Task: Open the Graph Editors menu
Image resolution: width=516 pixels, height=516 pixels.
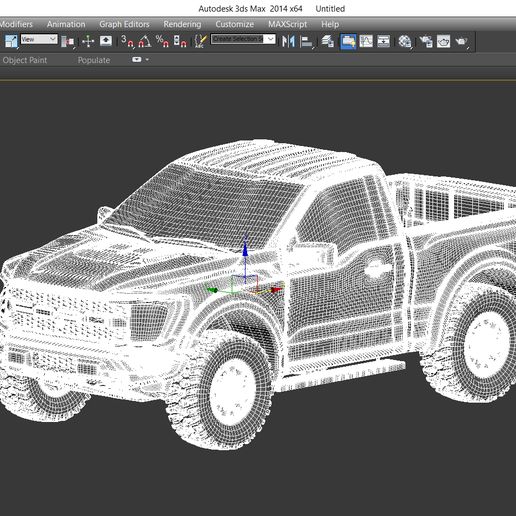Action: [124, 24]
